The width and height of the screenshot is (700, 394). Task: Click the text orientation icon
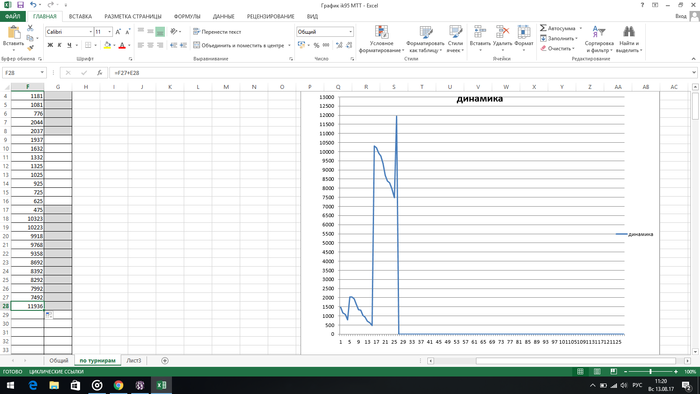coord(174,32)
